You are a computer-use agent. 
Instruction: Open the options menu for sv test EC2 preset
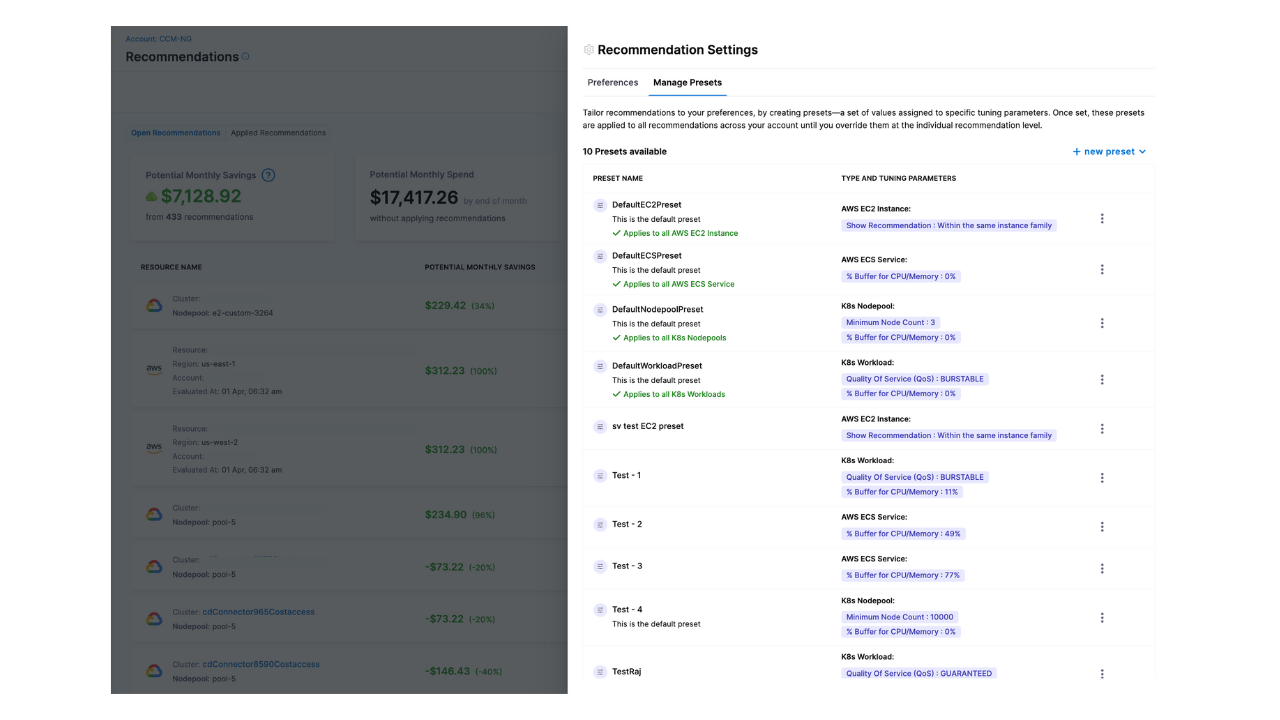[x=1102, y=429]
